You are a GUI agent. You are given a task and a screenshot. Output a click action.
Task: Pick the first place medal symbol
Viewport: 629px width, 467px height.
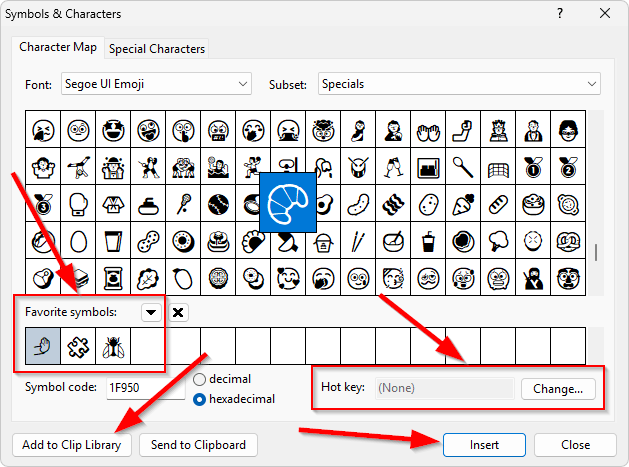(533, 166)
